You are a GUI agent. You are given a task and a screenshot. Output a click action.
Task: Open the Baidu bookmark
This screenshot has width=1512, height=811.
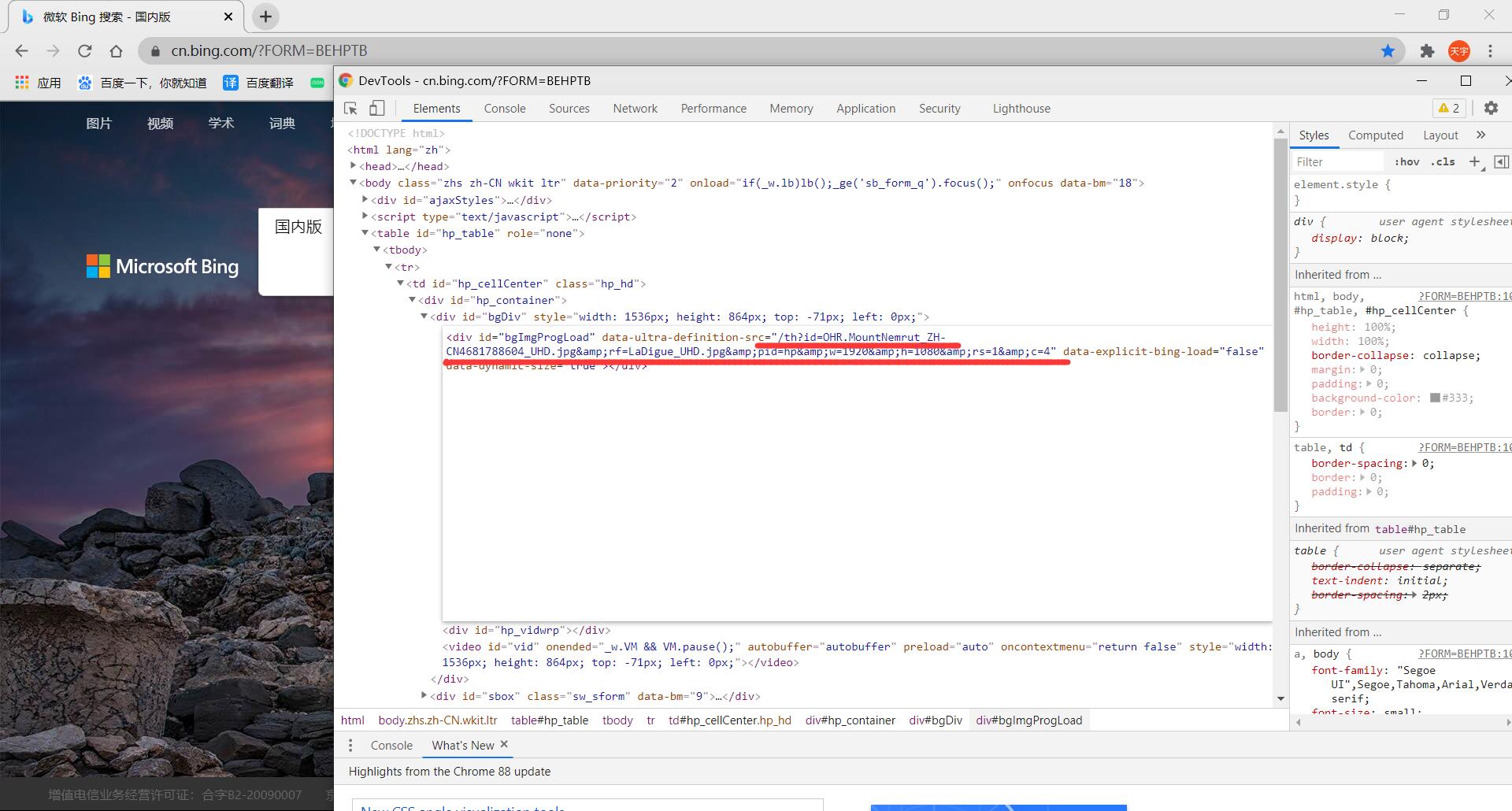point(142,83)
